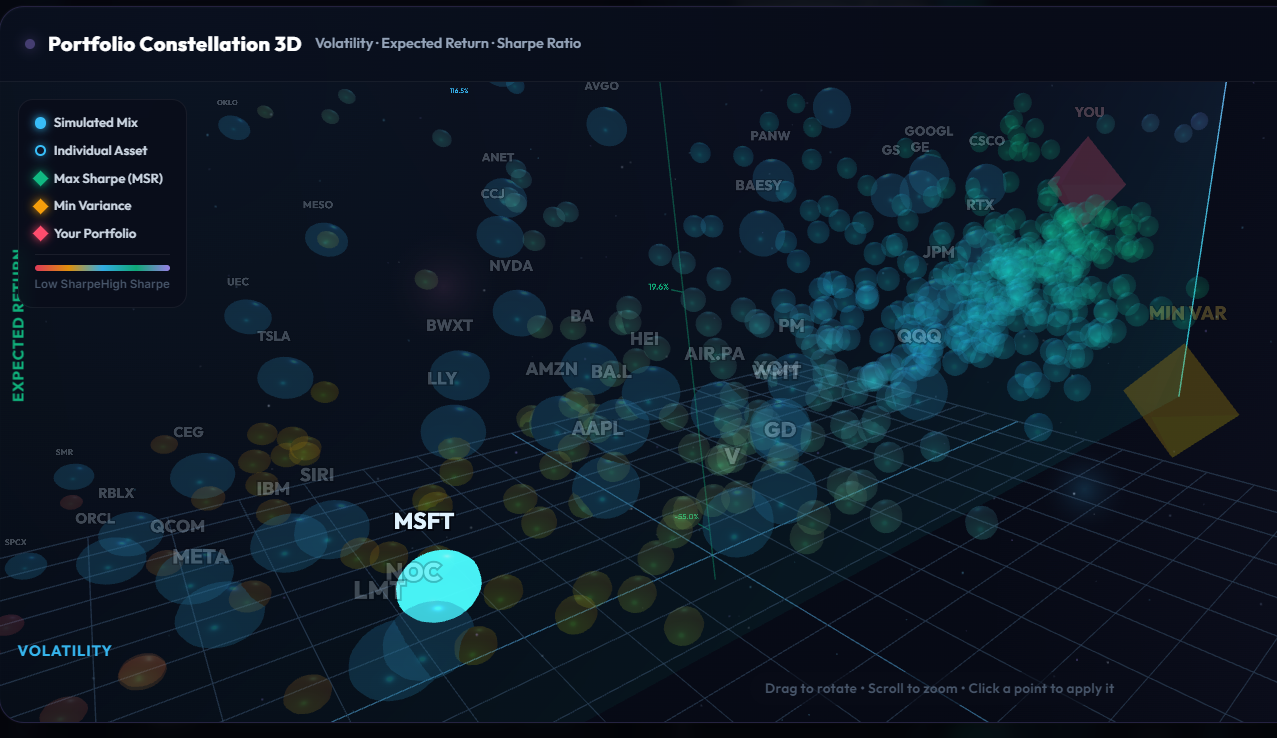Click the orange MIN VAR diamond marker
This screenshot has height=738, width=1277.
tap(1181, 400)
